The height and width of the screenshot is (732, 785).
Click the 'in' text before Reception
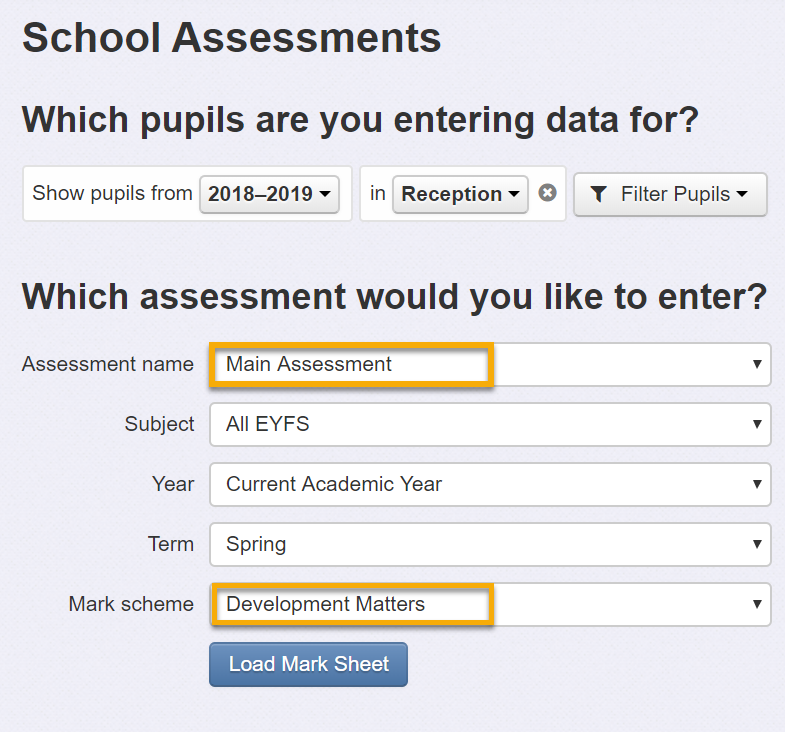377,193
